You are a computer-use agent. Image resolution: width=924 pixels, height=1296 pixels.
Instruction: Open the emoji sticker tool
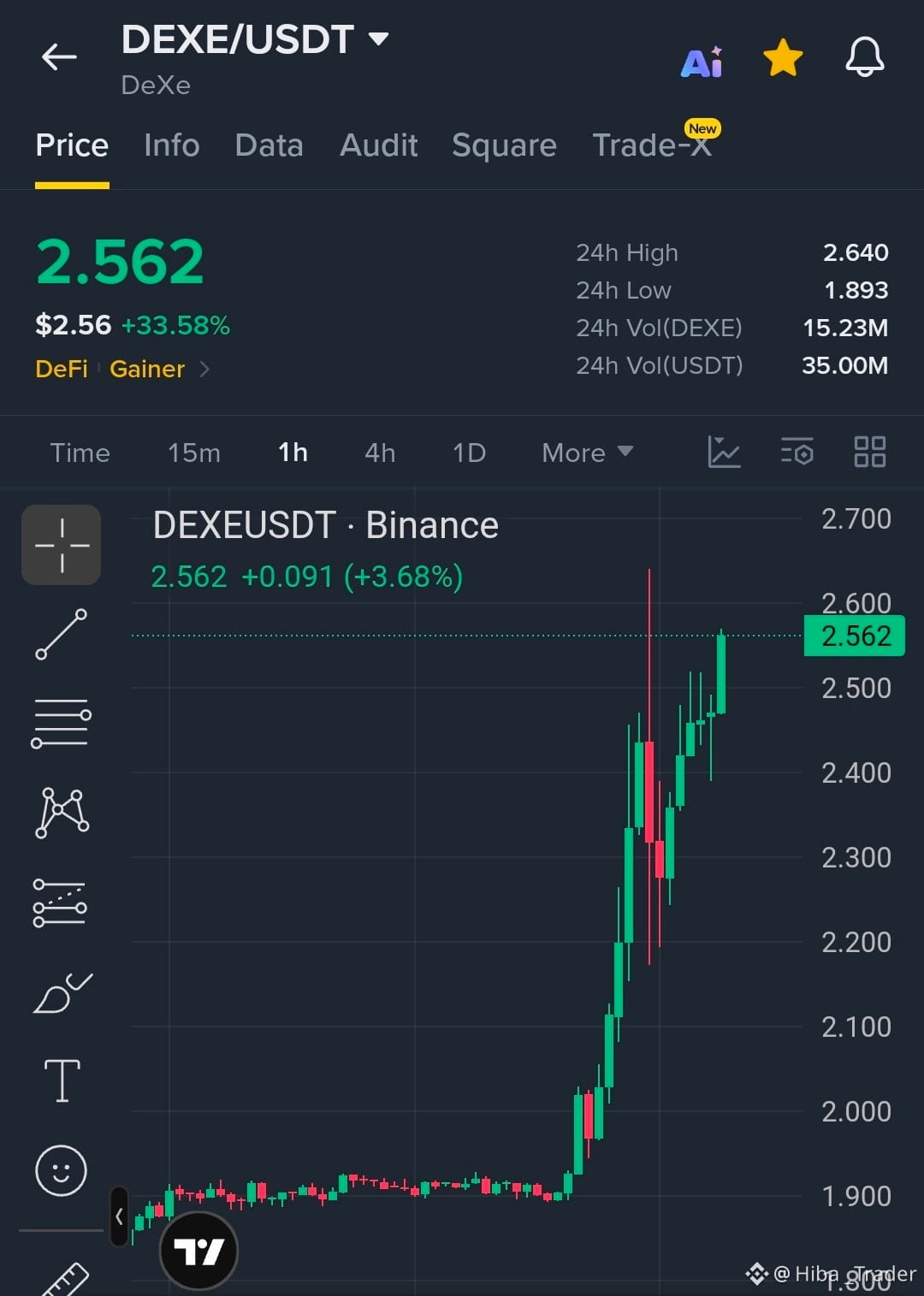(61, 1170)
